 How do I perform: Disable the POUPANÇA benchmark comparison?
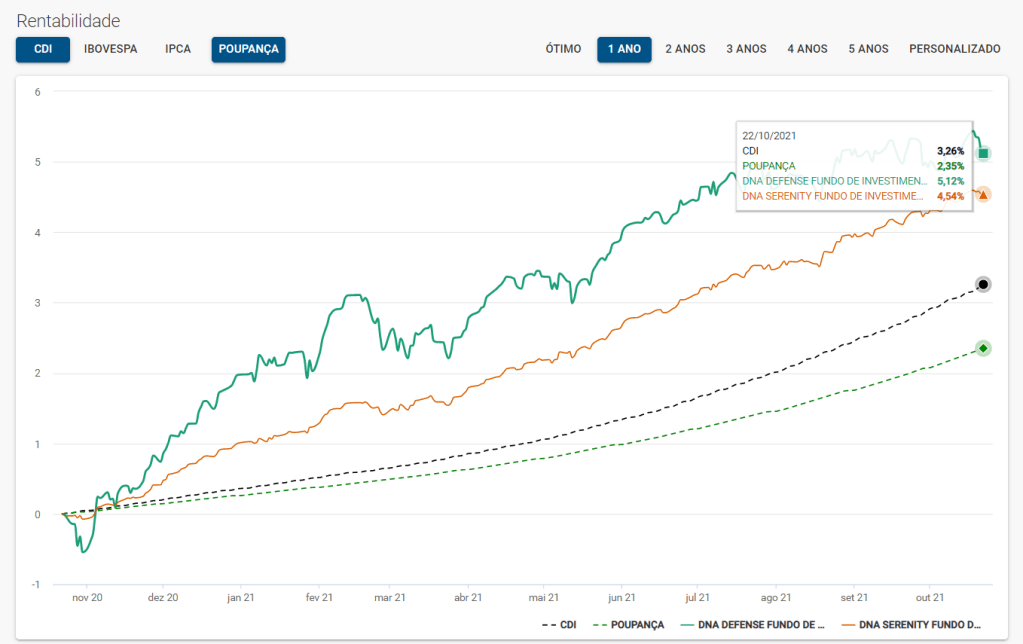click(x=248, y=49)
